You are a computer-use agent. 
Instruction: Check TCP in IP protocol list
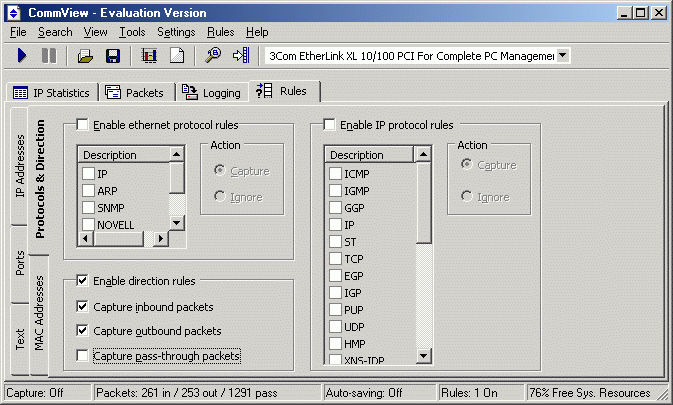tap(335, 259)
